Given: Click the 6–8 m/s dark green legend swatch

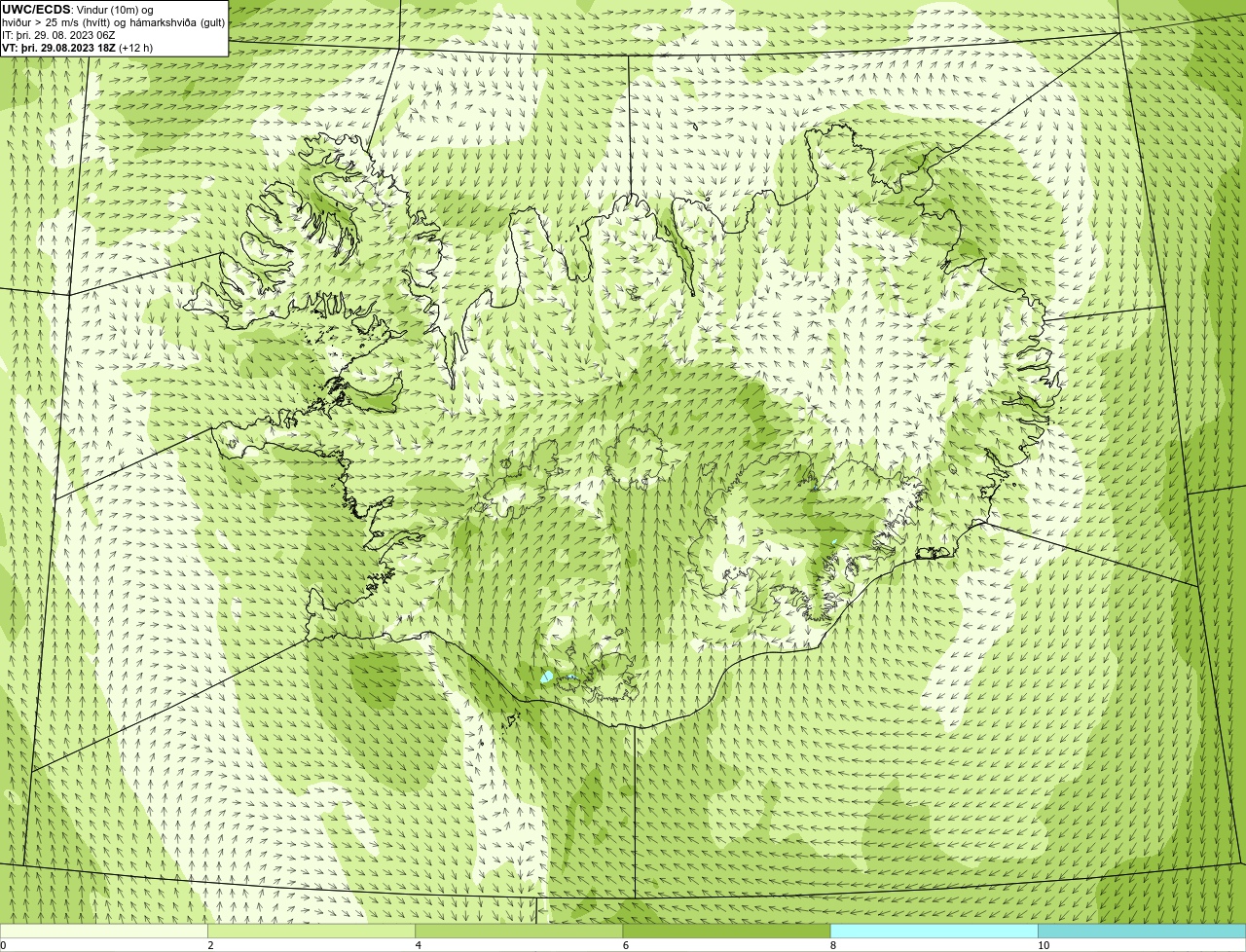Looking at the screenshot, I should [726, 932].
